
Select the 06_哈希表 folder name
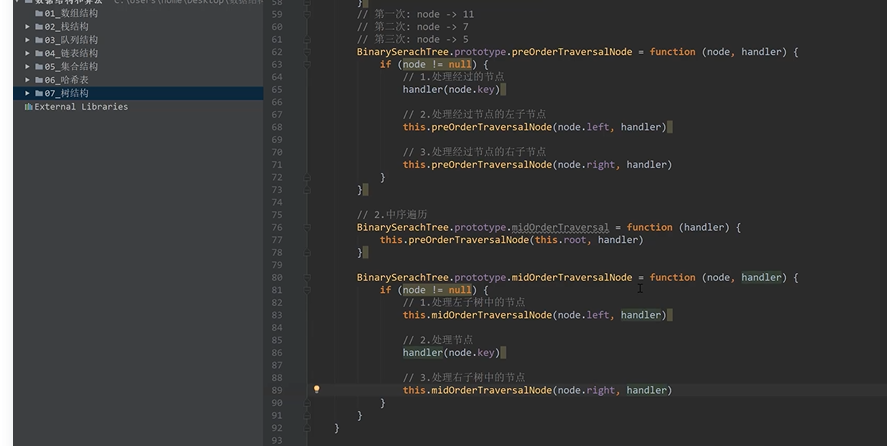click(x=67, y=80)
